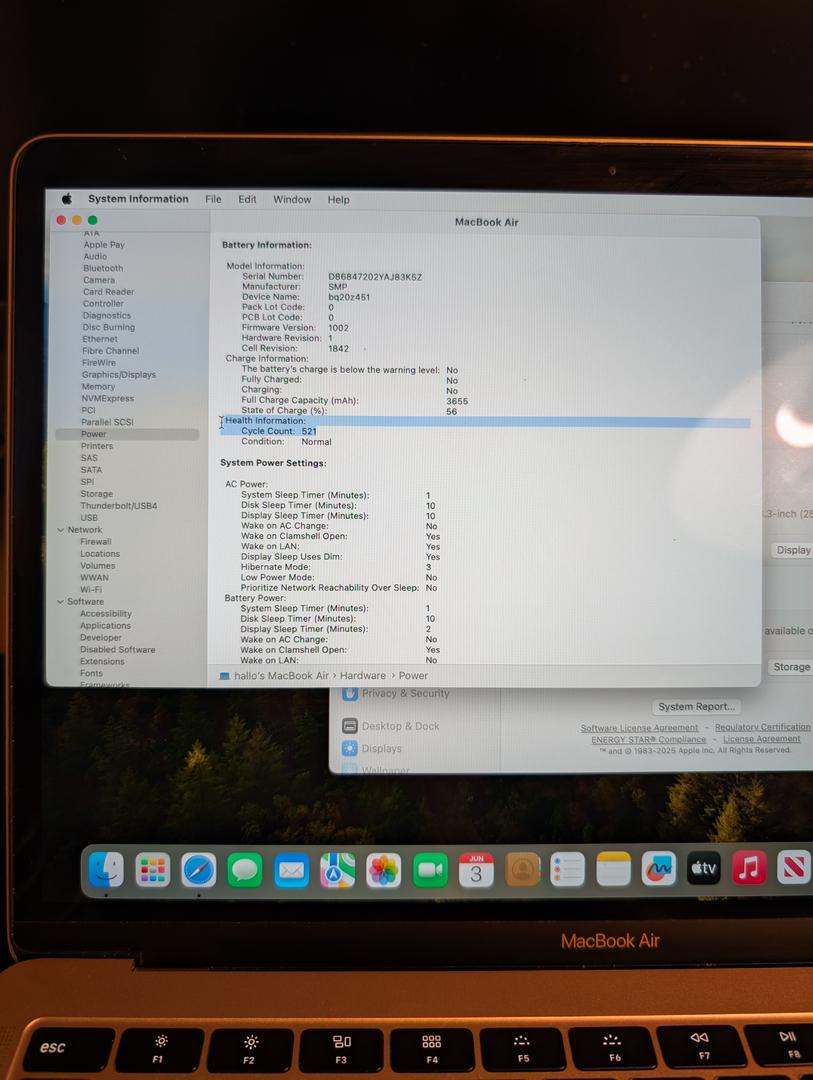Click laptop icon in path bar
The width and height of the screenshot is (813, 1080).
[224, 676]
